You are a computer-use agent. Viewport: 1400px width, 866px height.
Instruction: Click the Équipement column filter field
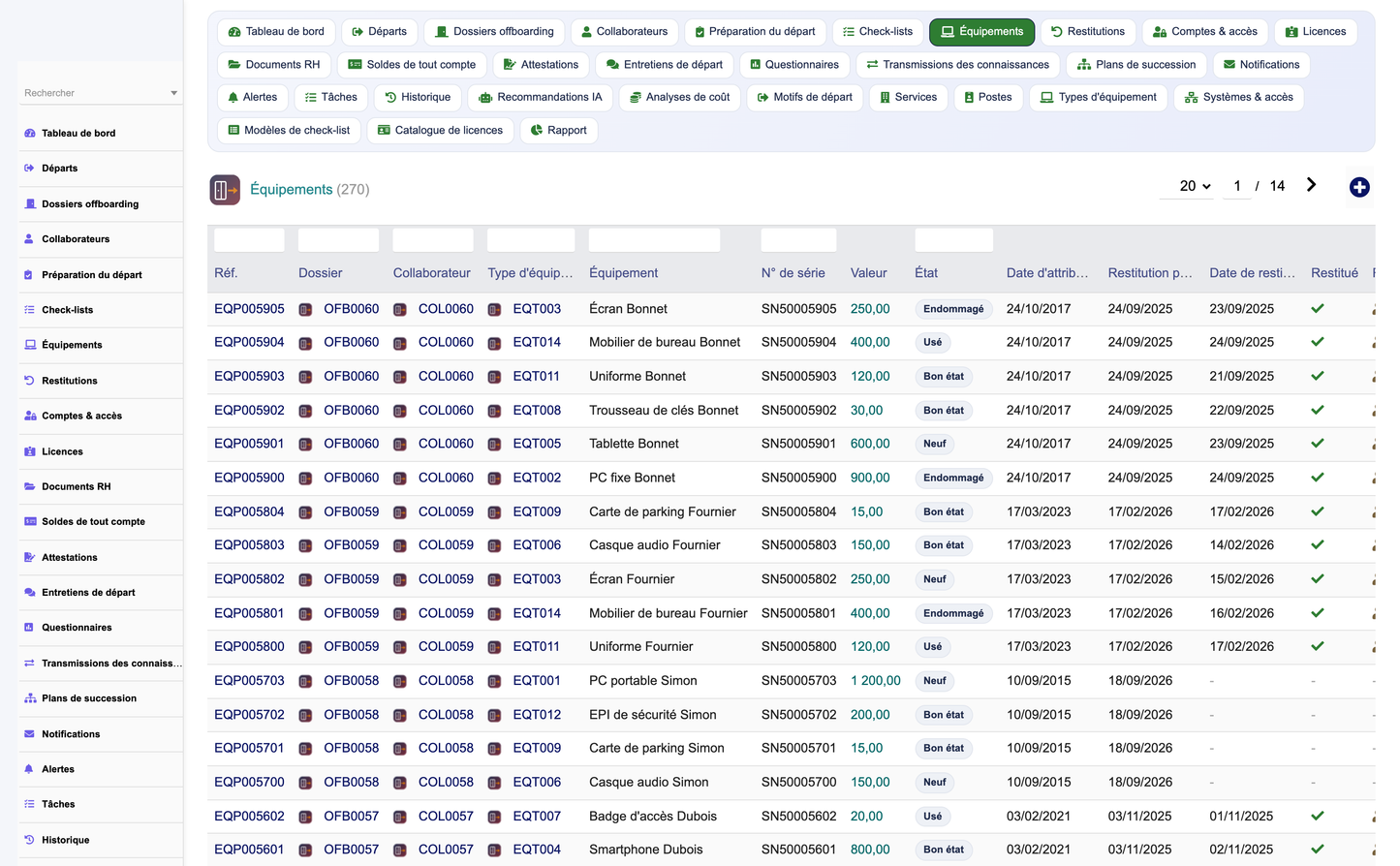click(655, 240)
